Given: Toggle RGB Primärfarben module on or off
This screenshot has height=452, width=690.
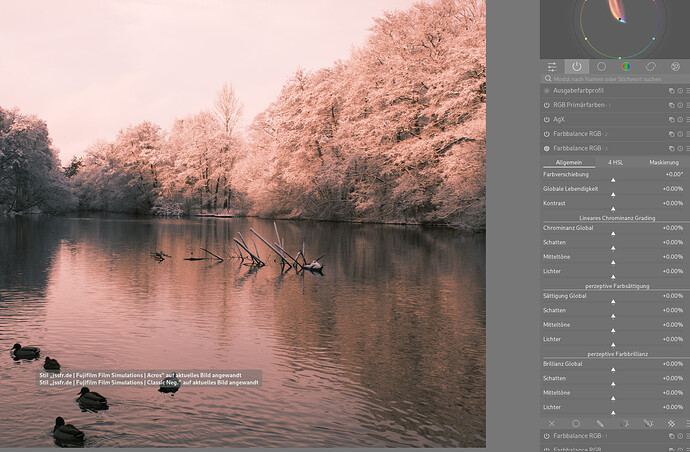Looking at the screenshot, I should coord(547,105).
